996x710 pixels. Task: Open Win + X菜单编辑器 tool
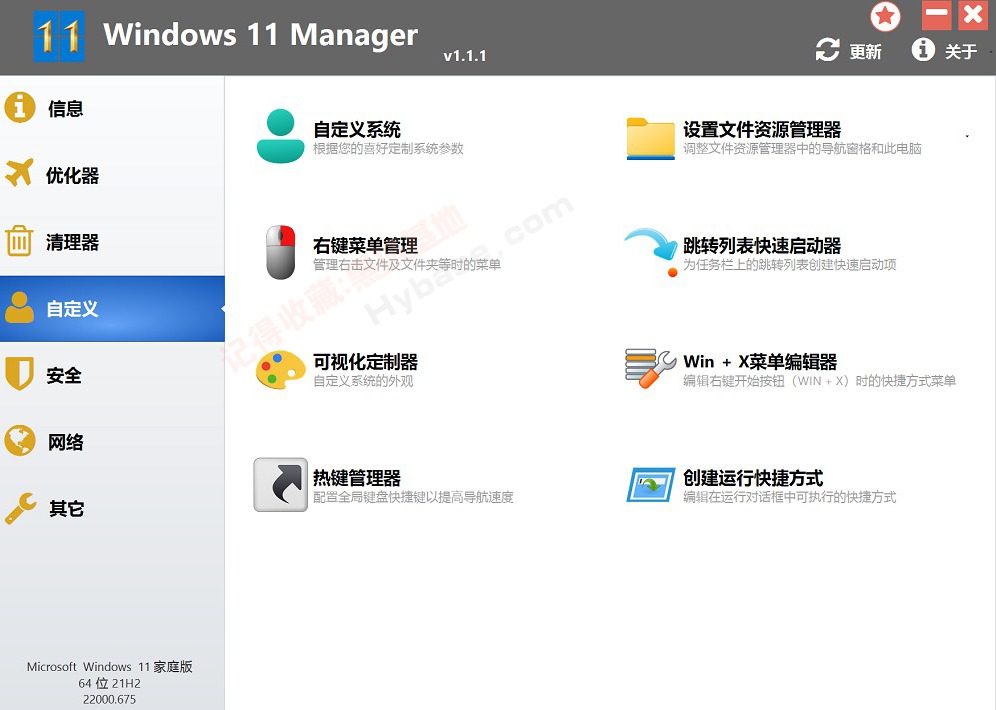point(760,362)
